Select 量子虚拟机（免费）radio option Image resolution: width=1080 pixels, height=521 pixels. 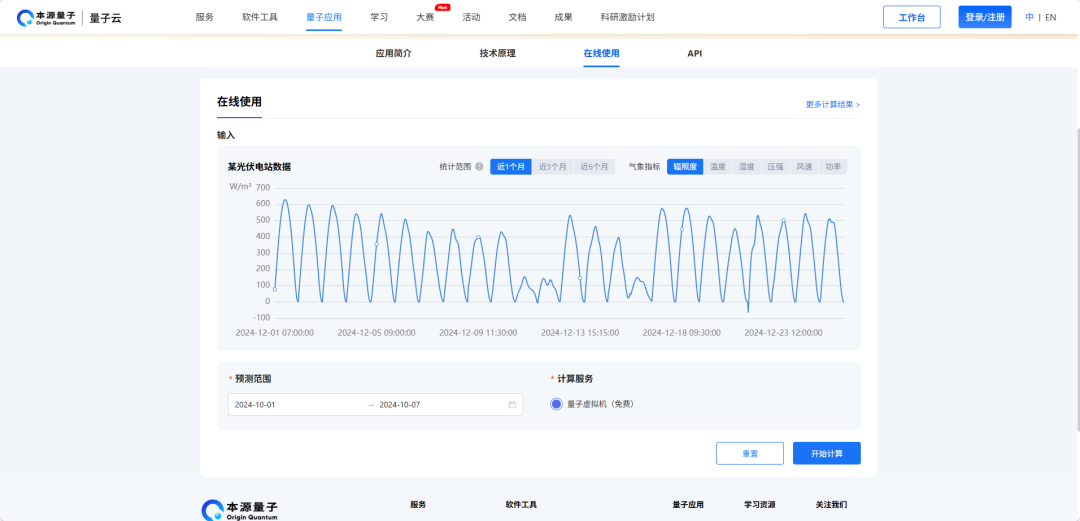pyautogui.click(x=557, y=404)
